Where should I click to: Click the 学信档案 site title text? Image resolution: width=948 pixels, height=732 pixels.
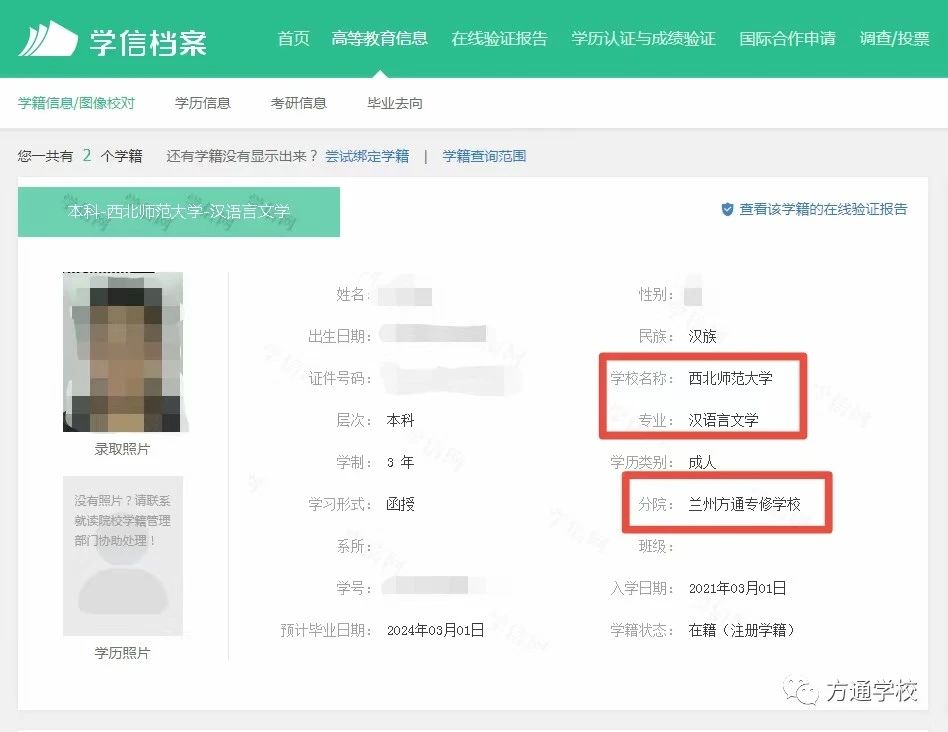click(x=148, y=41)
